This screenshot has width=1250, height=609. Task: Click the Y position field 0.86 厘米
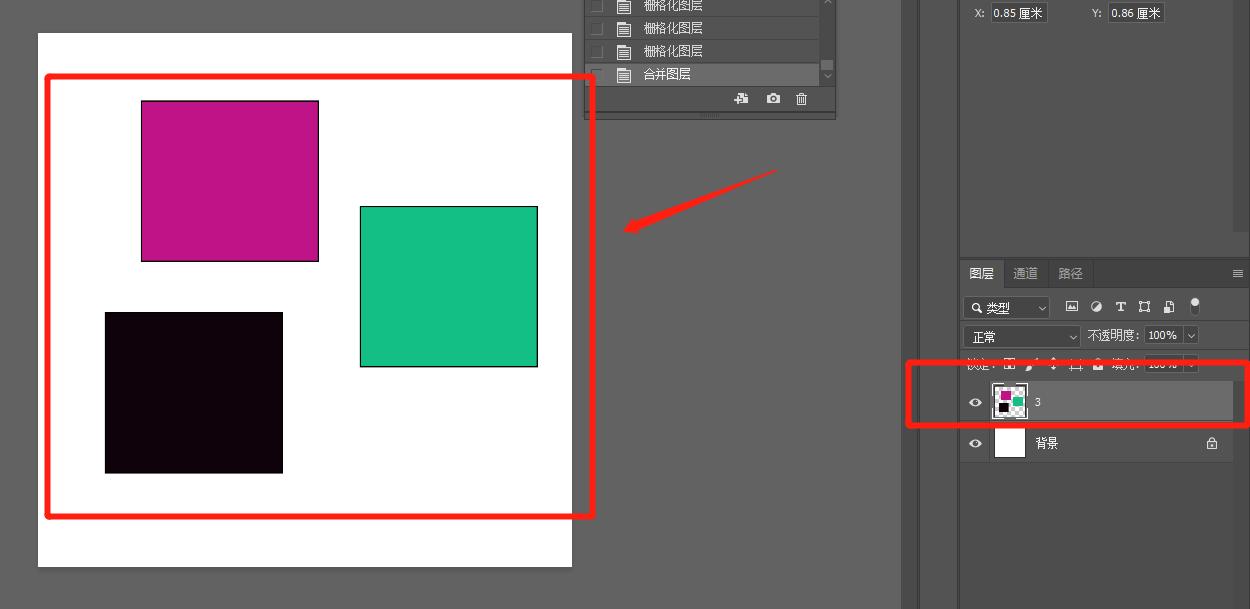tap(1136, 13)
